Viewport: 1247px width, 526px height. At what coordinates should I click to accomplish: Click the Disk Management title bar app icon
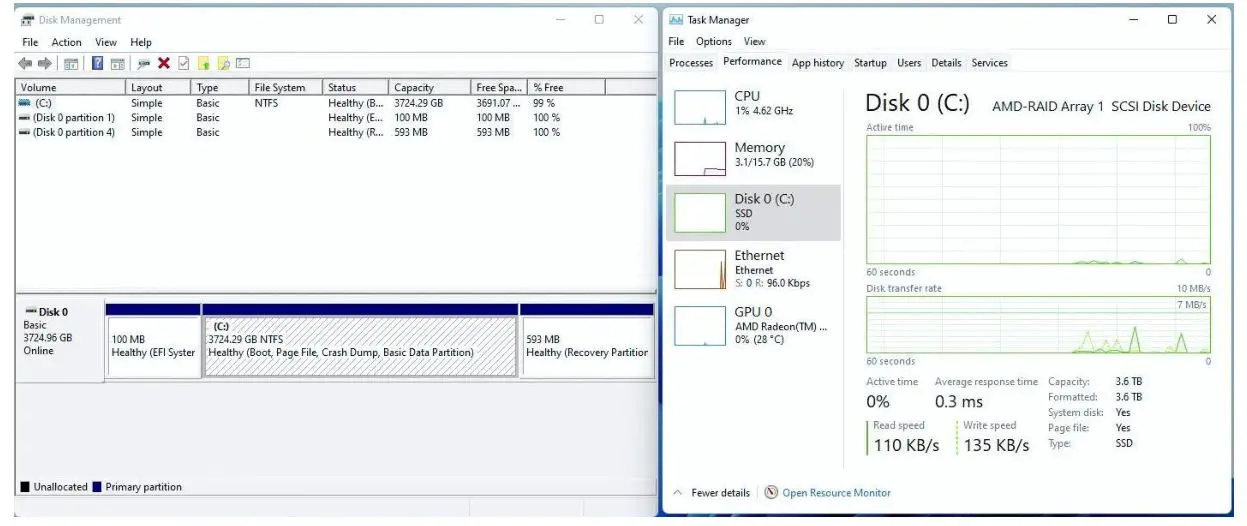tap(28, 20)
